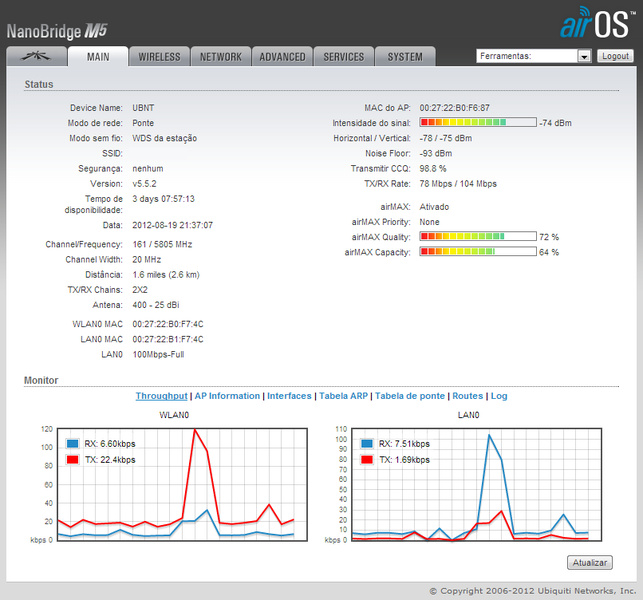Open the AP Information link
The width and height of the screenshot is (643, 600).
[227, 396]
